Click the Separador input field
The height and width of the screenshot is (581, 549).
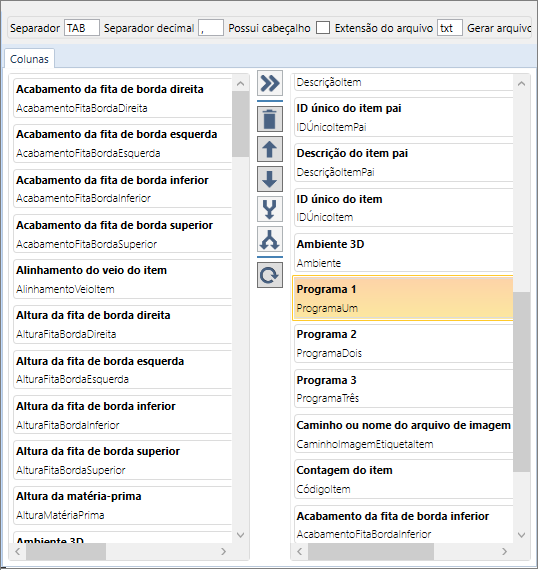pos(83,28)
